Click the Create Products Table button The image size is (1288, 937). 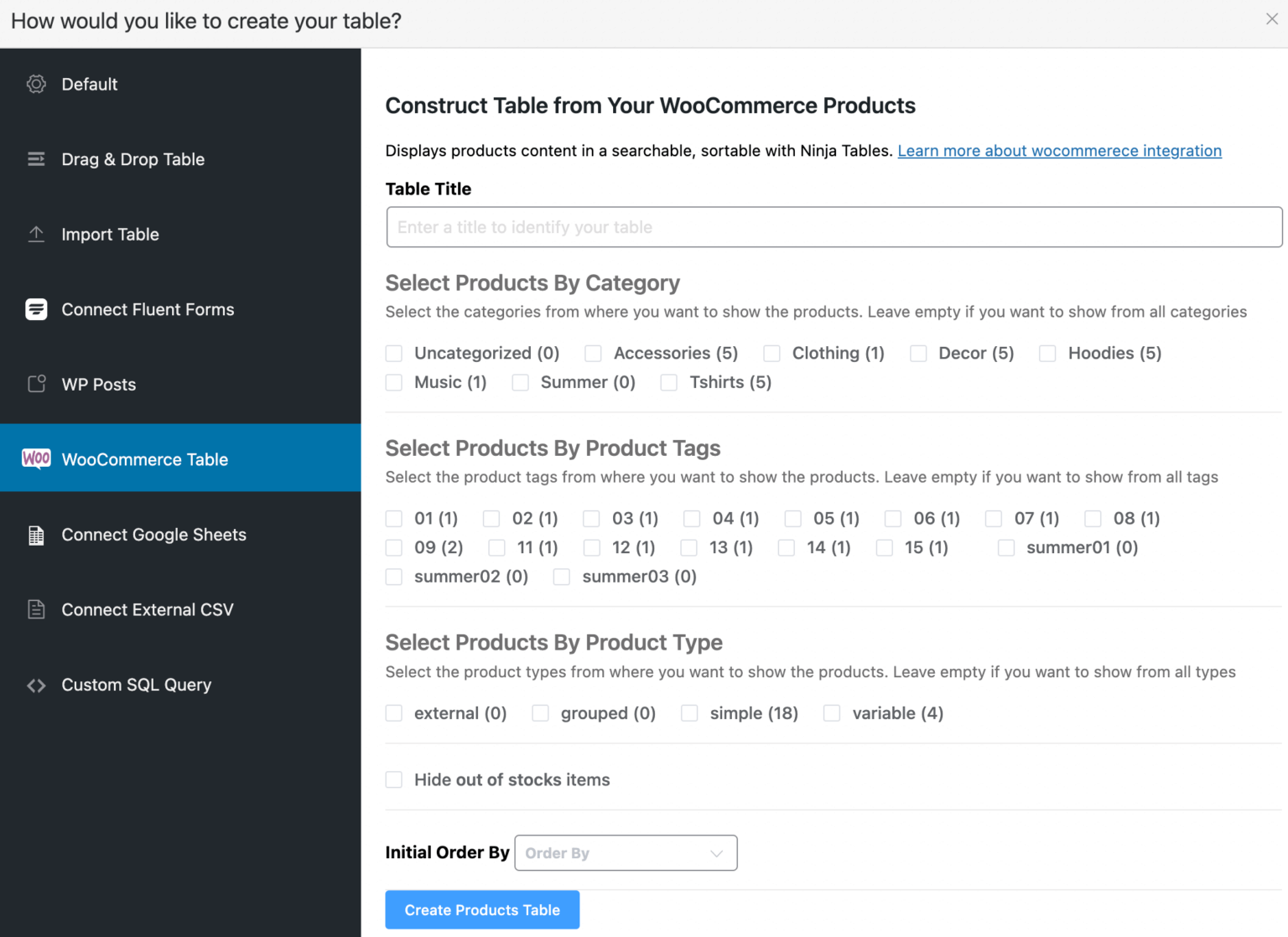coord(481,909)
